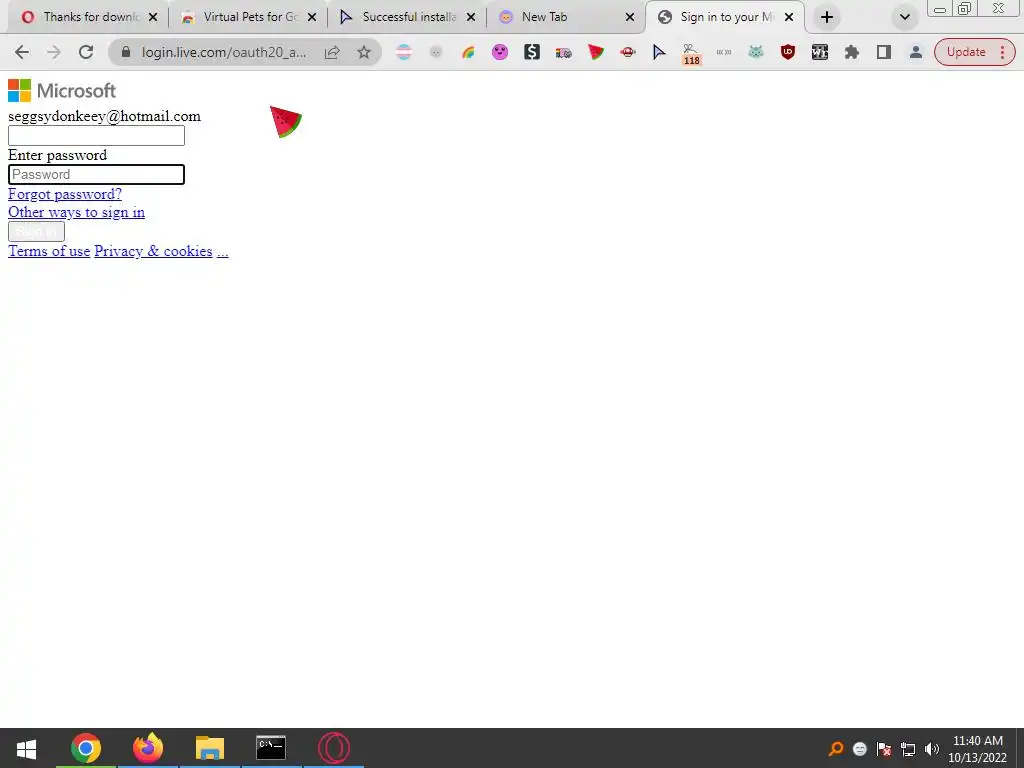The height and width of the screenshot is (768, 1024).
Task: Open Google Chrome from the taskbar
Action: [x=86, y=748]
